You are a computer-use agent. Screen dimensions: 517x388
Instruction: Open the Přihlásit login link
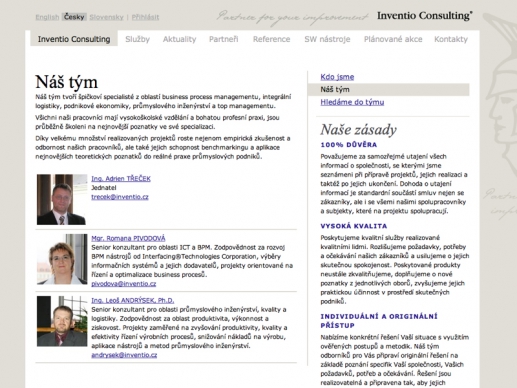[x=145, y=17]
